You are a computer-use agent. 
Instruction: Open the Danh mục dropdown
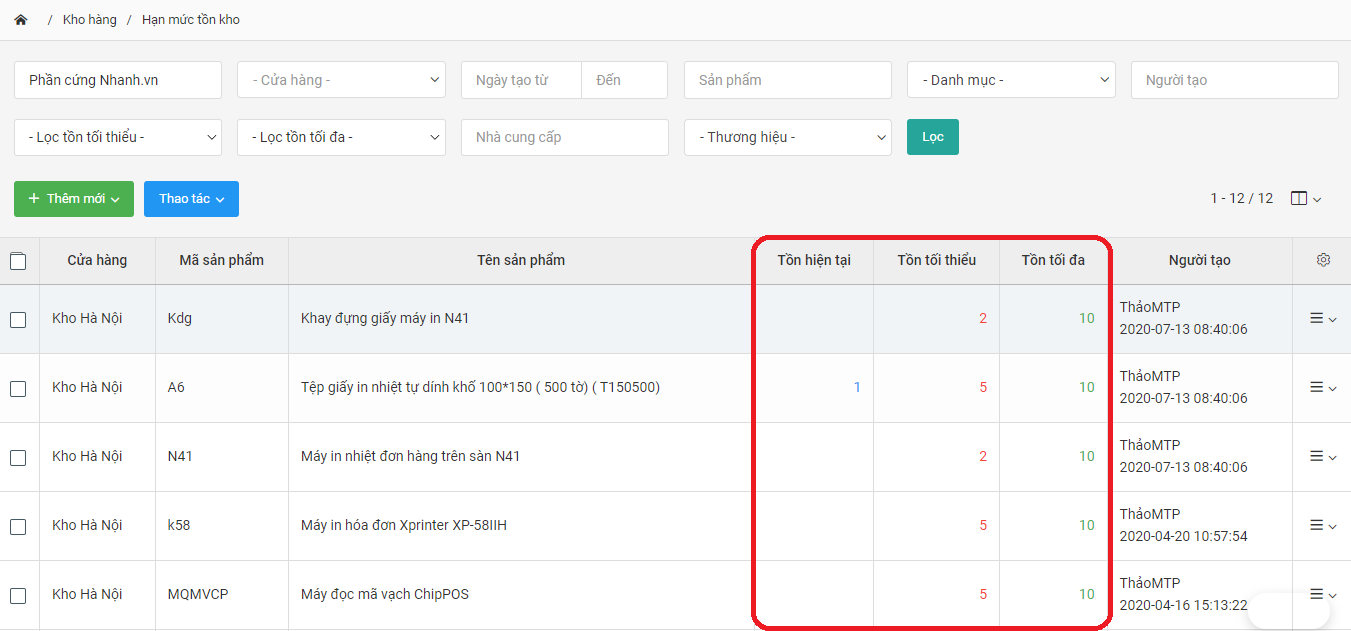[1011, 80]
